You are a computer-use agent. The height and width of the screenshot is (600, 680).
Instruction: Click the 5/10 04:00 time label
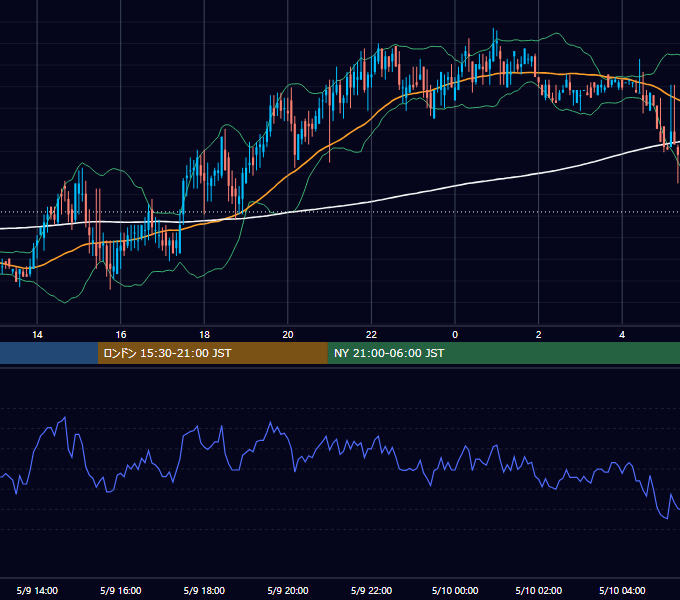click(x=622, y=590)
